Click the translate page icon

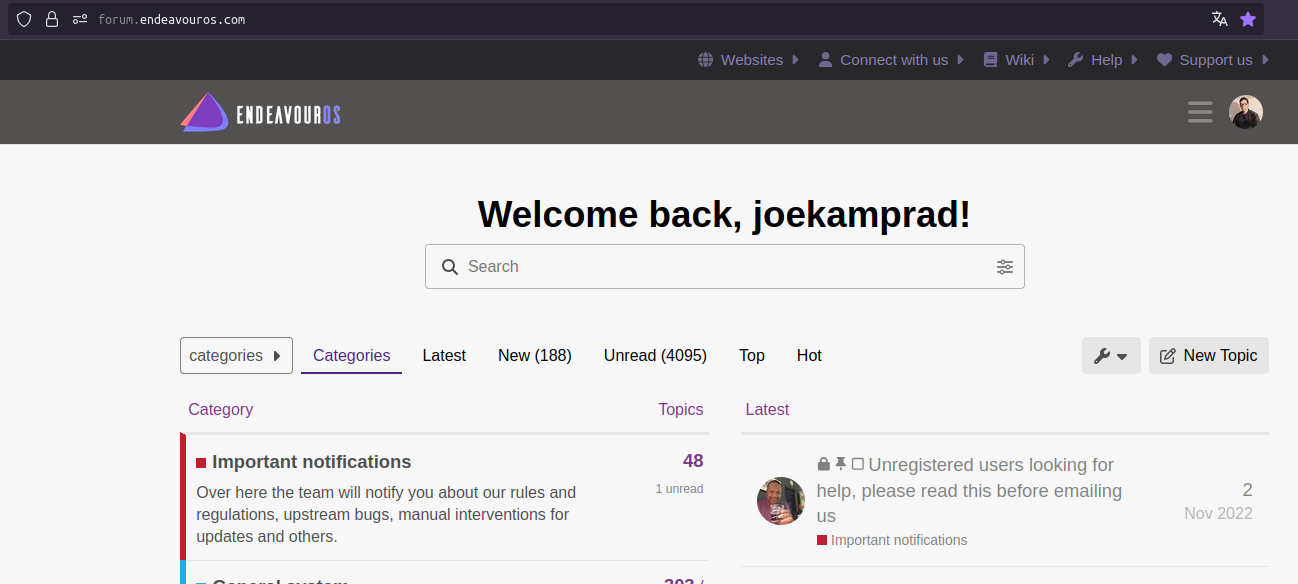pos(1219,19)
